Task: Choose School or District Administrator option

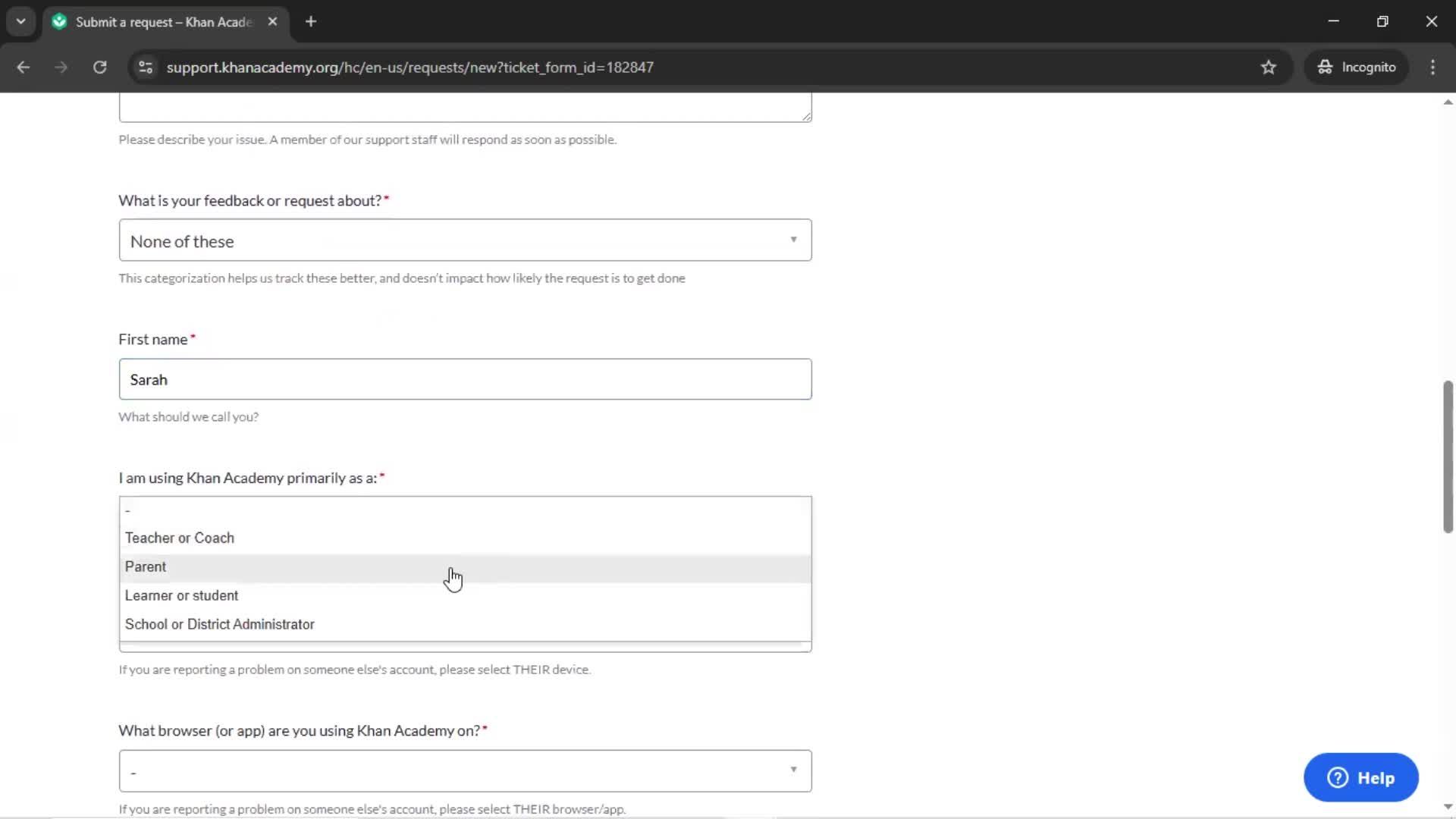Action: (x=465, y=624)
